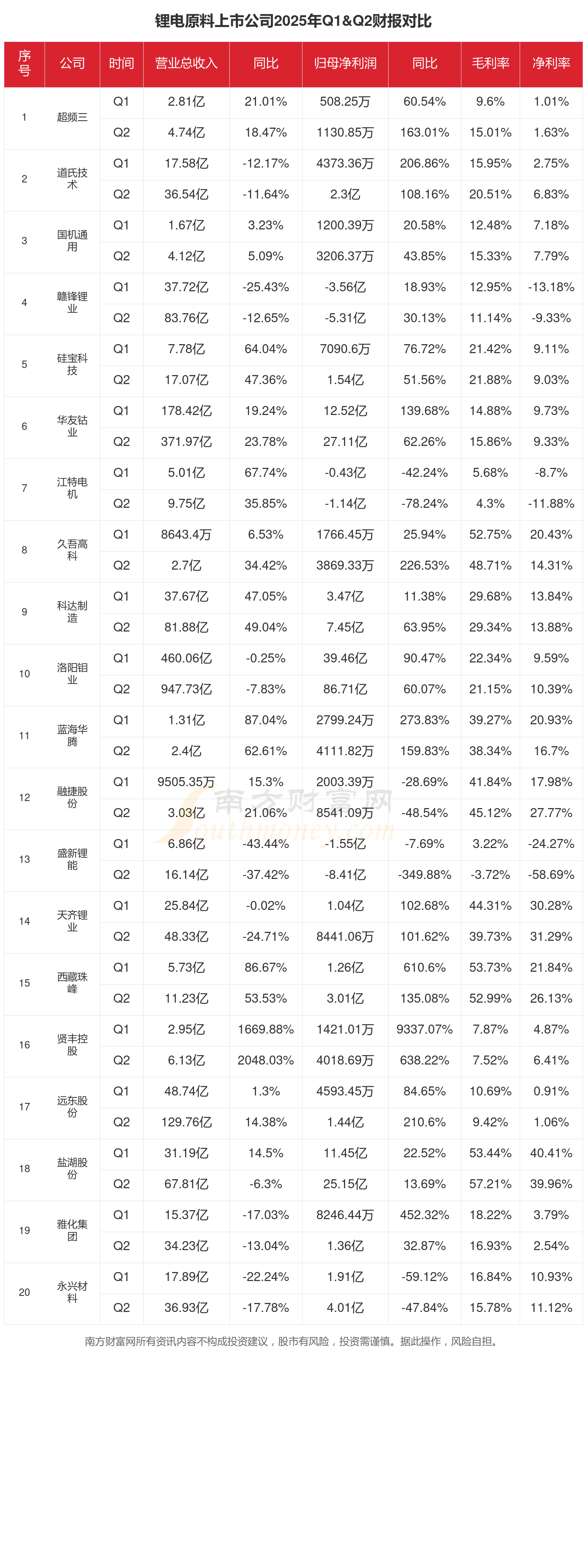Click the 时间 column header

point(122,63)
